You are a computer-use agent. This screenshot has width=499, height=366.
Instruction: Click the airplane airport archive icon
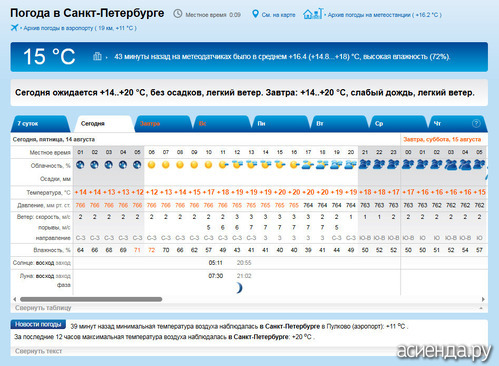click(14, 28)
